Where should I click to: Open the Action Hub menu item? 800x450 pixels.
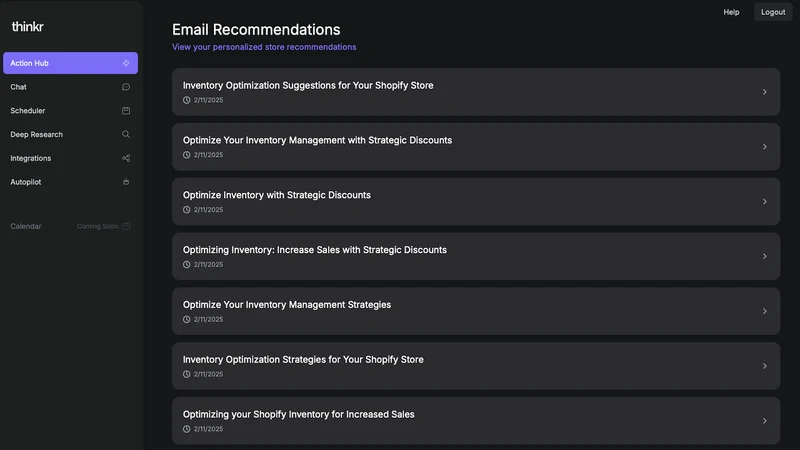(x=70, y=63)
